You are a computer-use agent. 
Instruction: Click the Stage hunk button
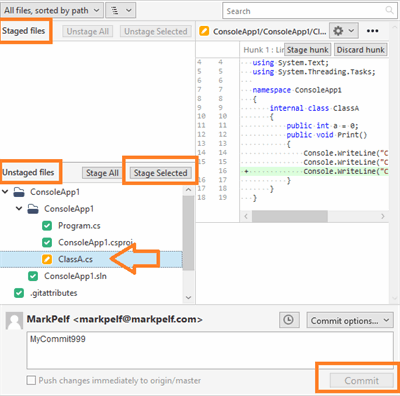click(x=307, y=50)
